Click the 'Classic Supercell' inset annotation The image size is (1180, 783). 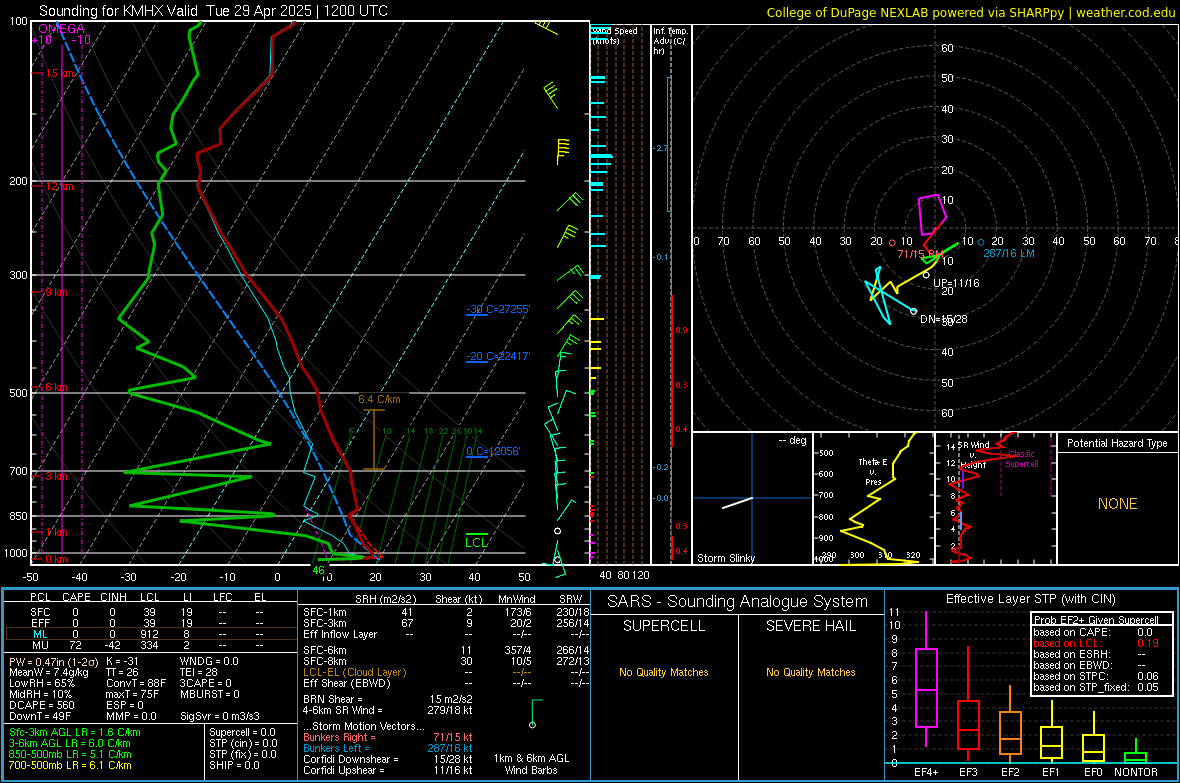(x=1021, y=459)
